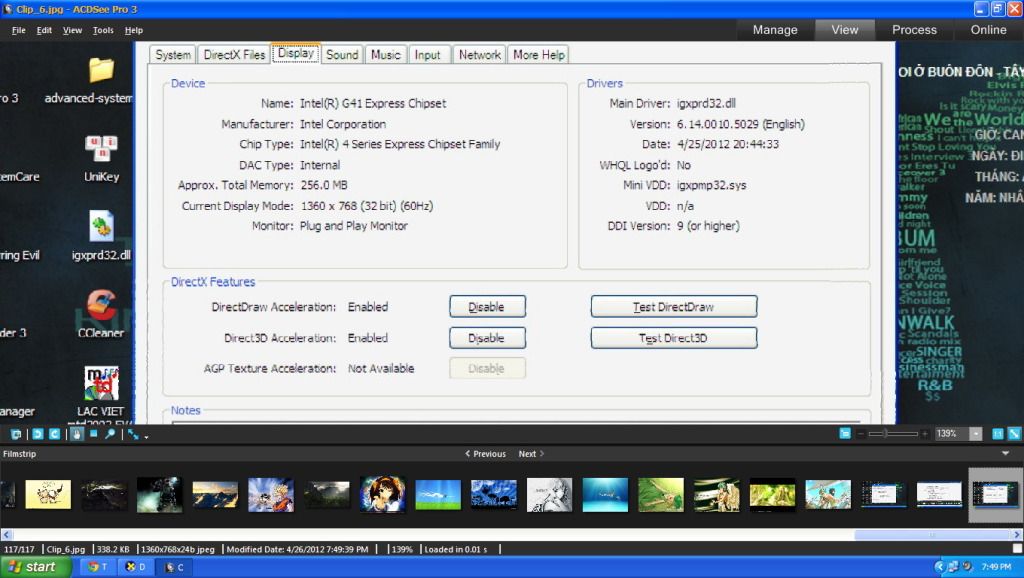The width and height of the screenshot is (1024, 578).
Task: Open the File menu
Action: (x=19, y=30)
